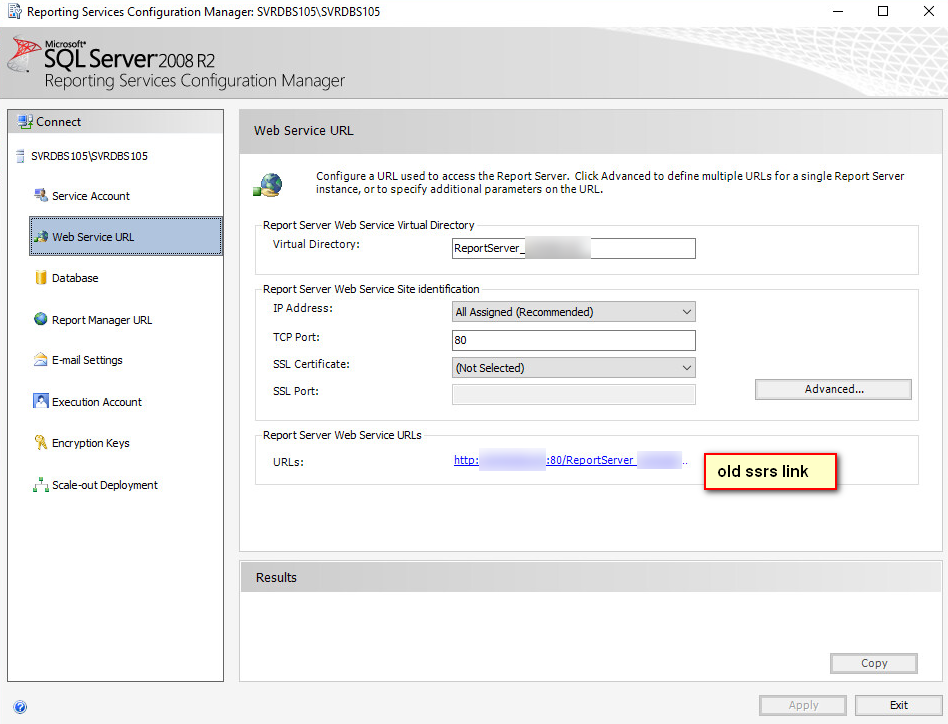The image size is (948, 724).
Task: Click the disabled SSL Port field
Action: (574, 394)
